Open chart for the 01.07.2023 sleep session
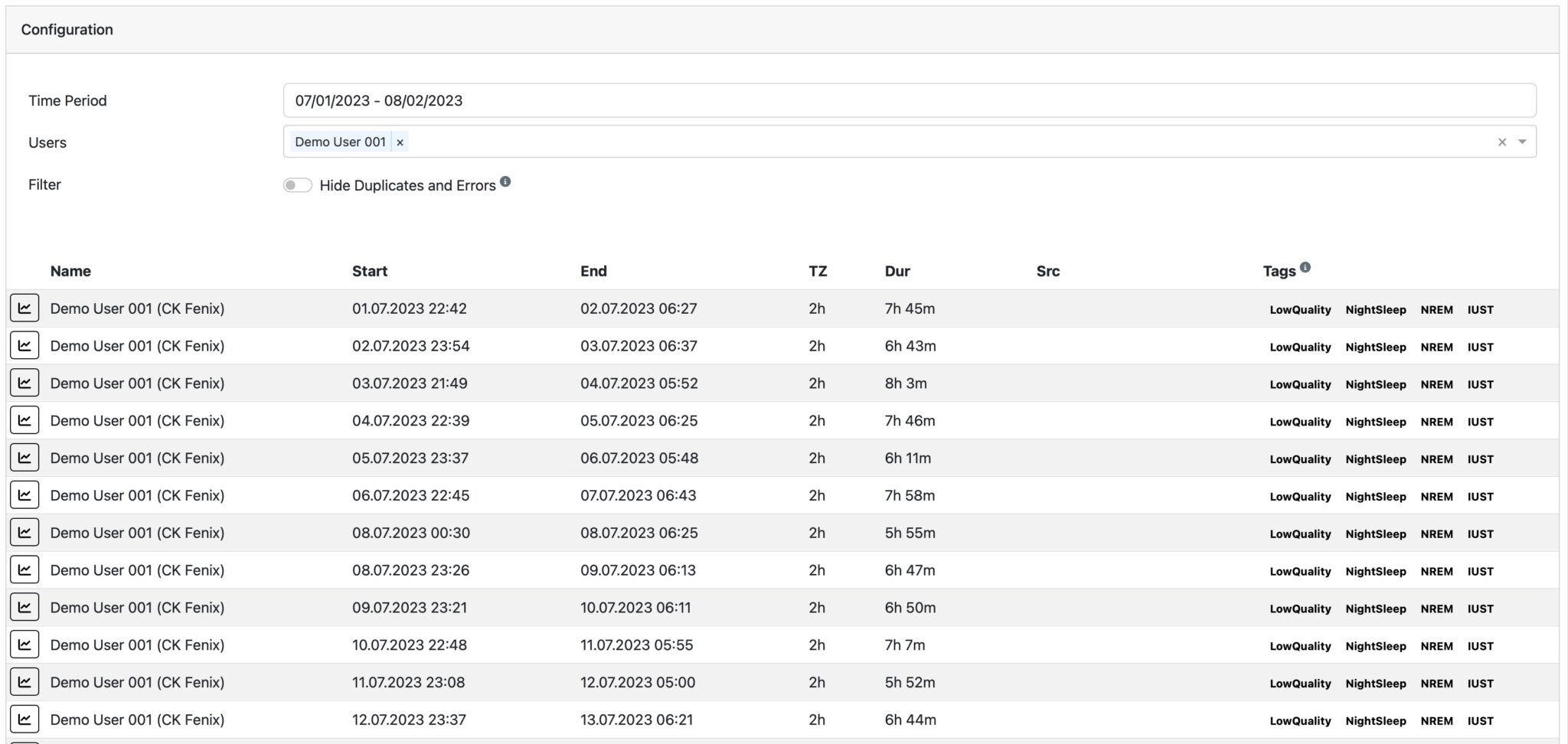Viewport: 1568px width, 744px height. 24,308
